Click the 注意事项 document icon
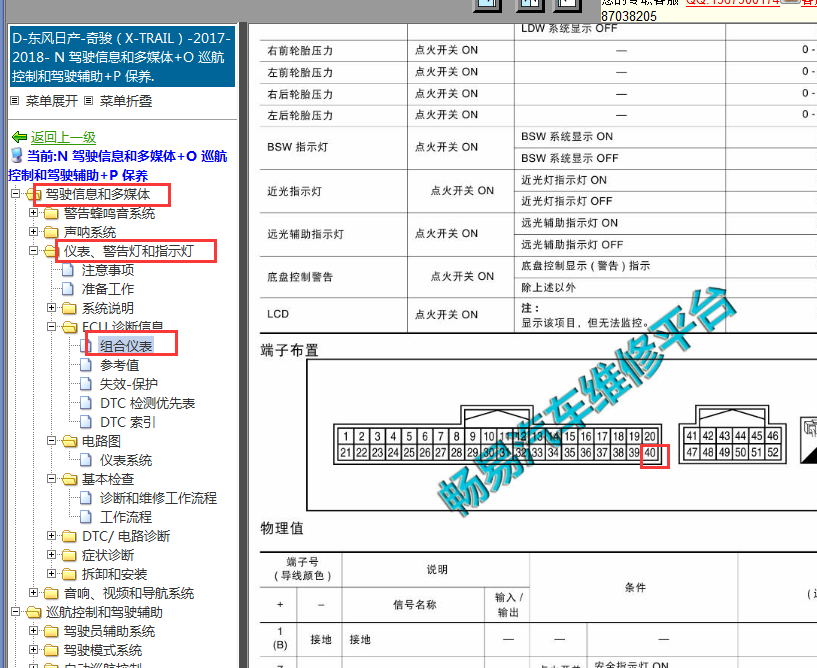Image resolution: width=817 pixels, height=668 pixels. pos(68,270)
